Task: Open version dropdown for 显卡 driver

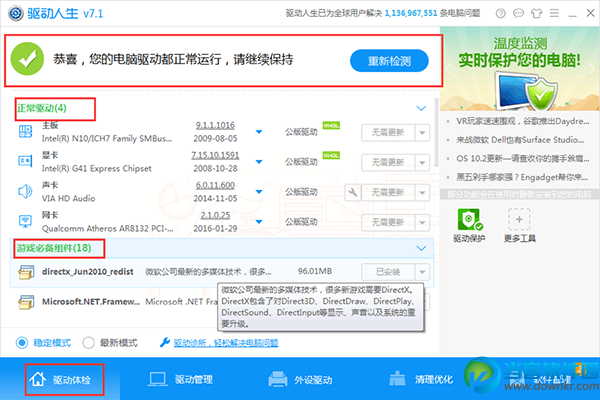Action: coord(259,162)
